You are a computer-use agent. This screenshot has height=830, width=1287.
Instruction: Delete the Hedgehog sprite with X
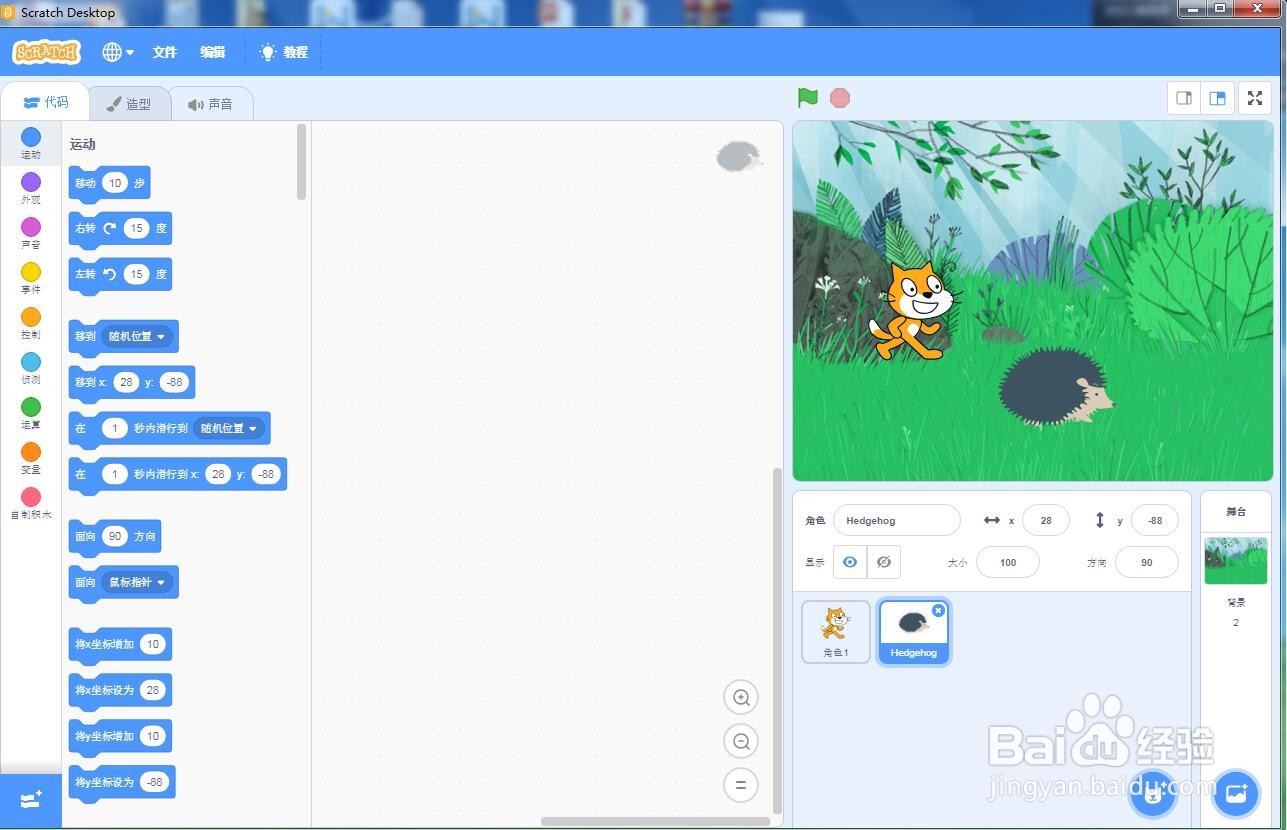[938, 610]
